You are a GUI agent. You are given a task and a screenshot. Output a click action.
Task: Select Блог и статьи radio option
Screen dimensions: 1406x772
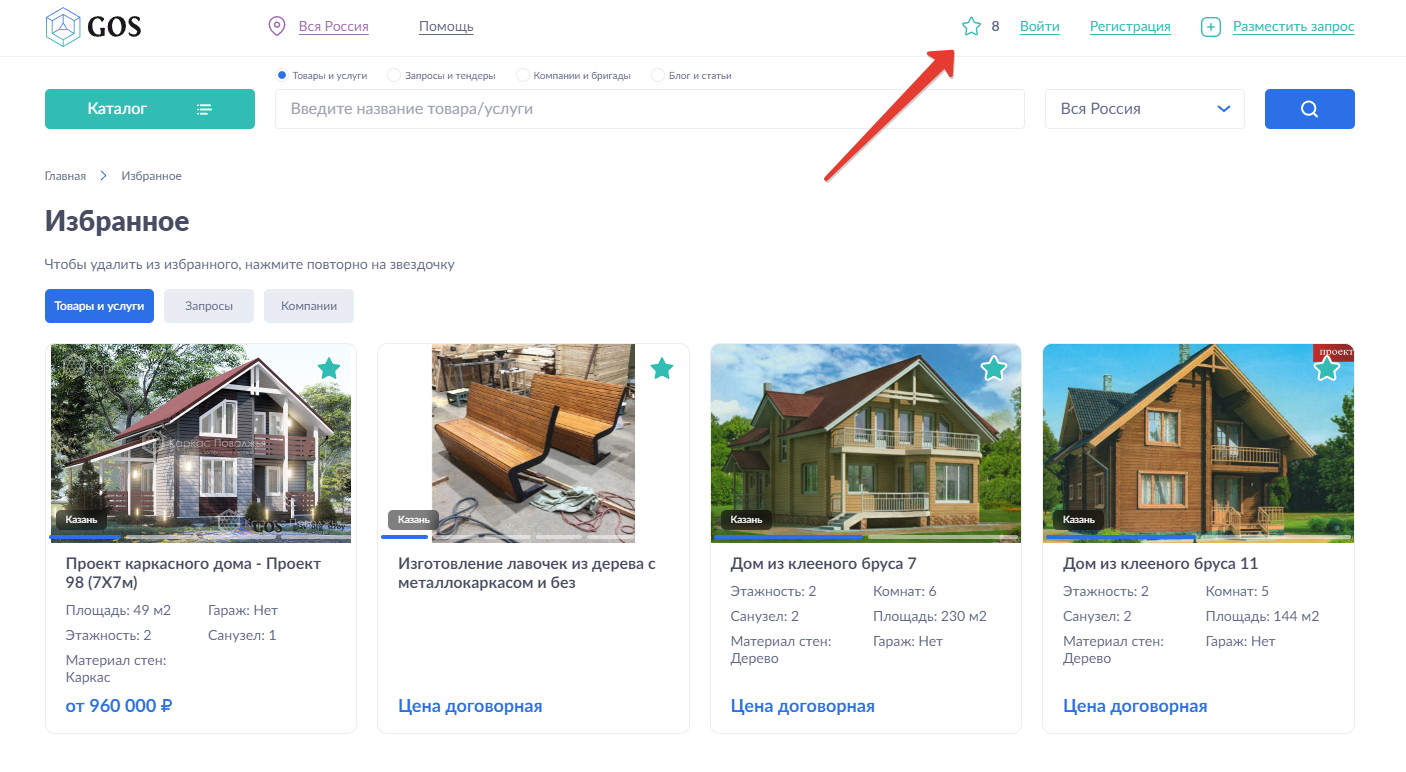(657, 75)
